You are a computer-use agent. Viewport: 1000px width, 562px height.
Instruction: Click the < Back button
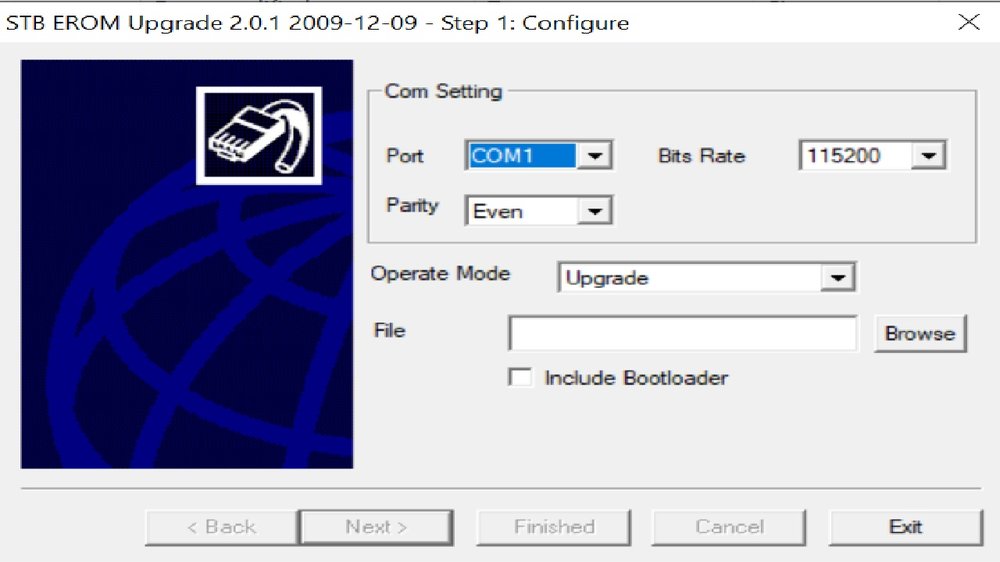point(221,527)
